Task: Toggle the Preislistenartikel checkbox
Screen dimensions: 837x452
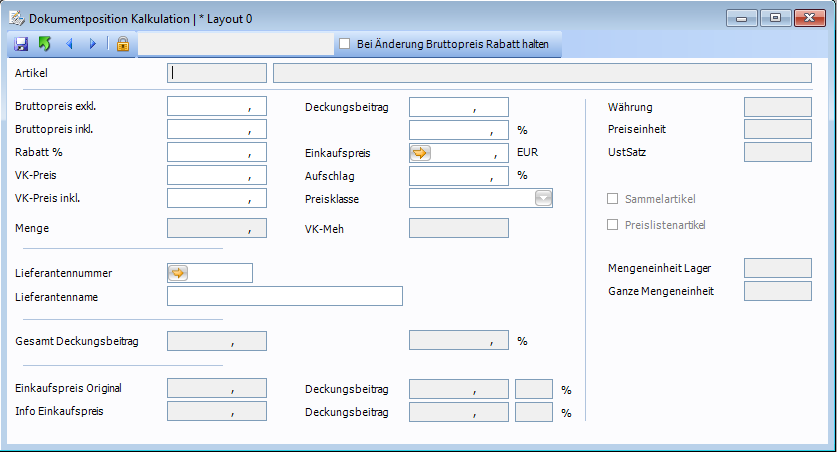Action: (x=613, y=225)
